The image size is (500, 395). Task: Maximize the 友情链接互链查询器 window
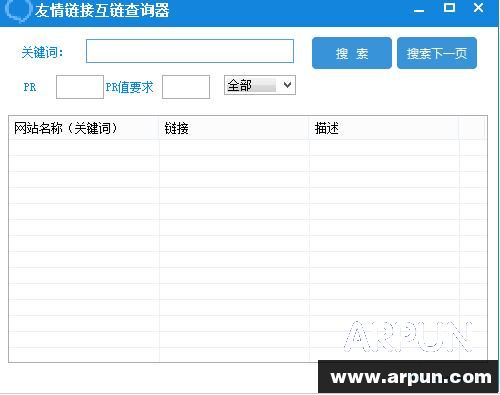click(449, 8)
